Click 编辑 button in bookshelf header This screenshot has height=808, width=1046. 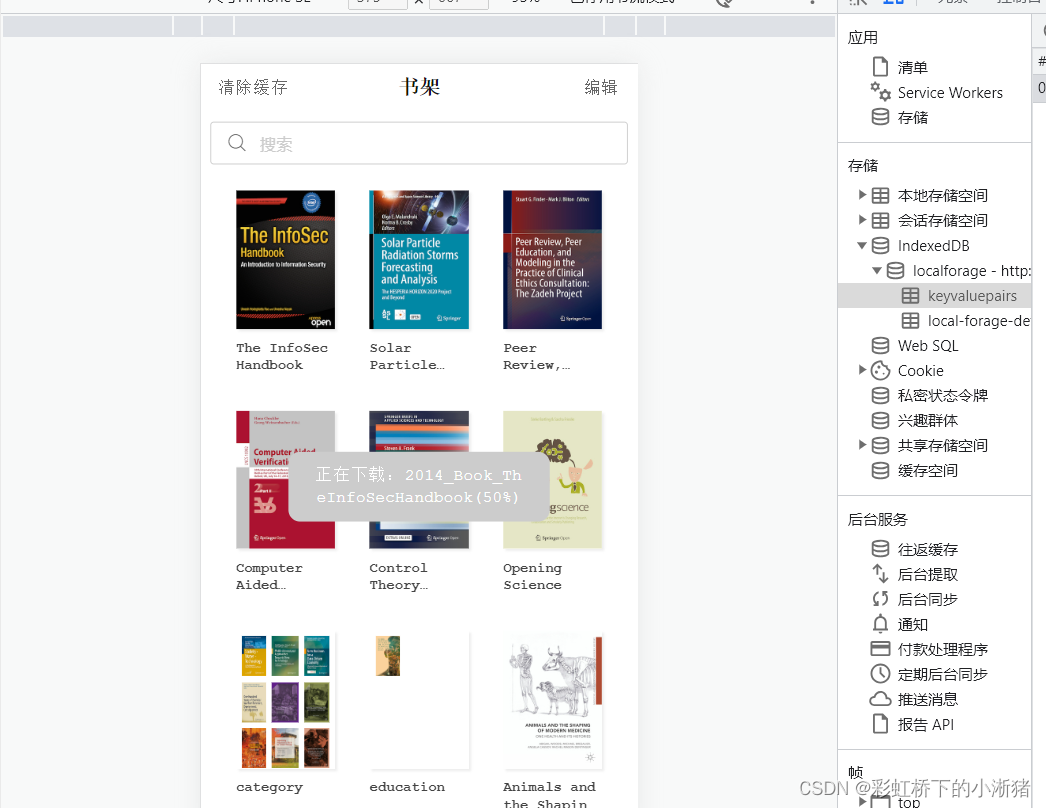coord(601,87)
